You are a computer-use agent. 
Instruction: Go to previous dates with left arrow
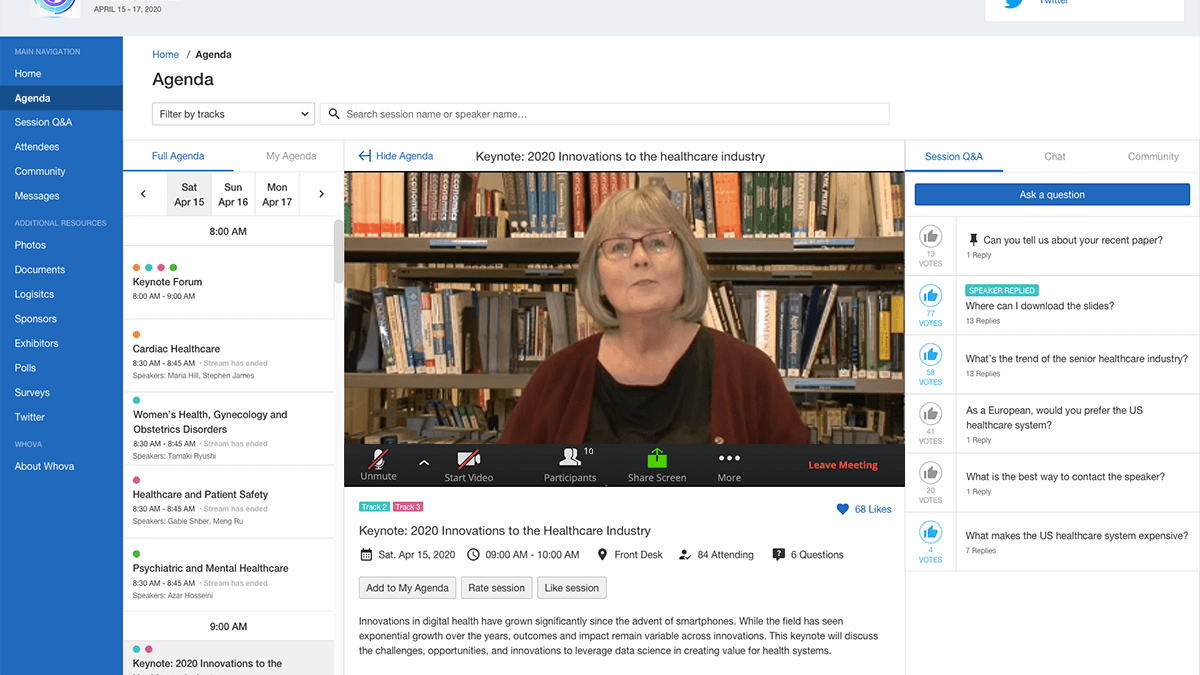pos(143,194)
